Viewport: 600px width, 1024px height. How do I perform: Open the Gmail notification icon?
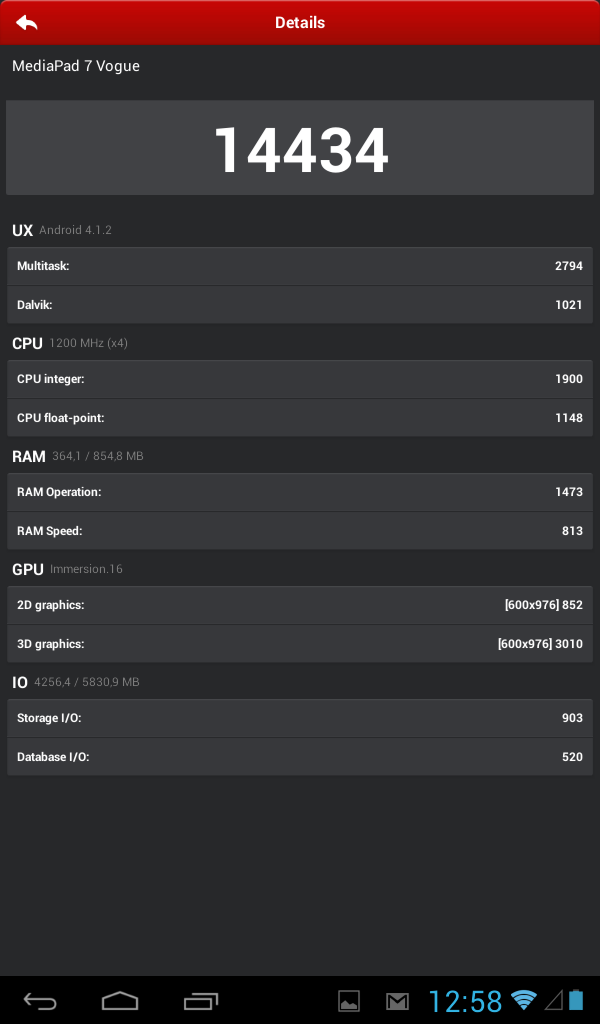(x=397, y=1000)
